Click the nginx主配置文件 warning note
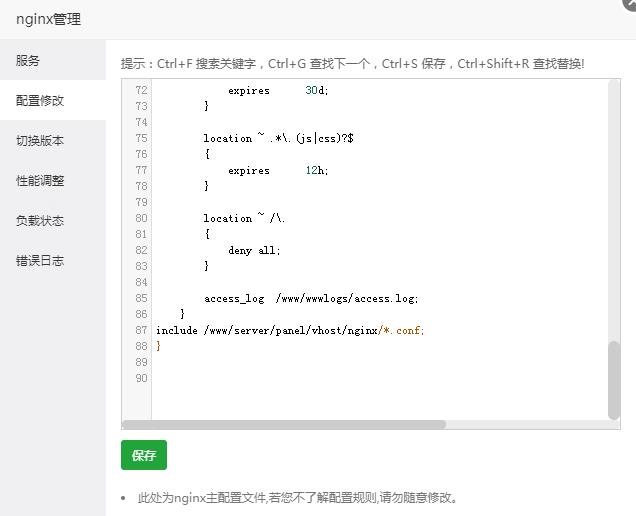 (x=297, y=497)
